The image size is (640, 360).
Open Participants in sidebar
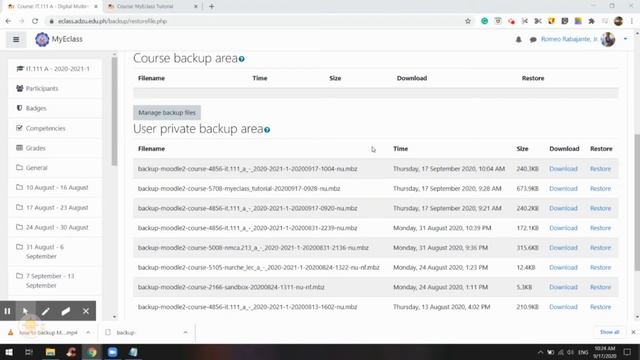pyautogui.click(x=55, y=89)
